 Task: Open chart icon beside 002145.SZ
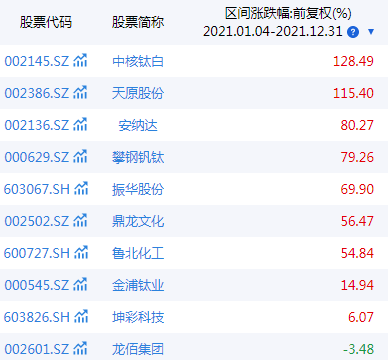pyautogui.click(x=80, y=61)
